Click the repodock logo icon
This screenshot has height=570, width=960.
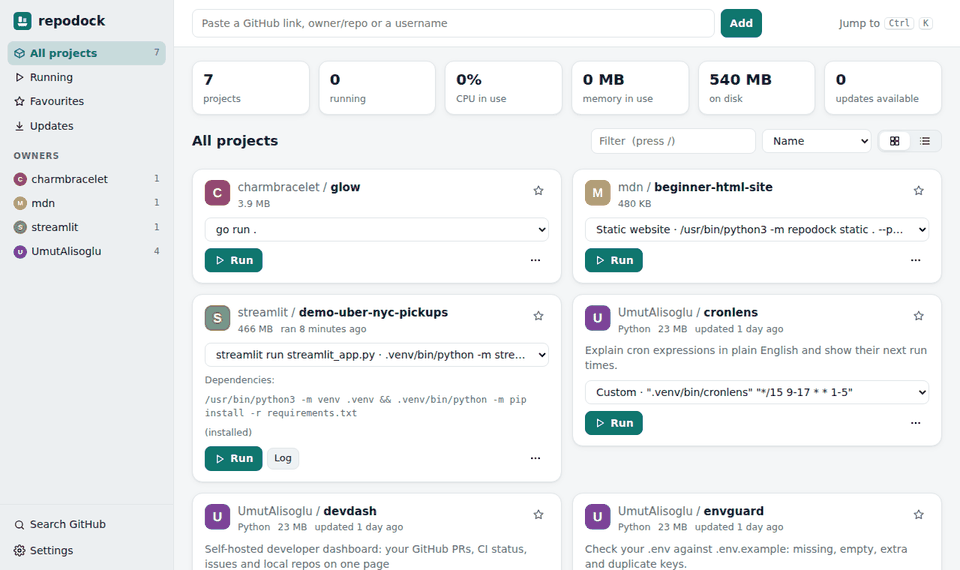(23, 21)
